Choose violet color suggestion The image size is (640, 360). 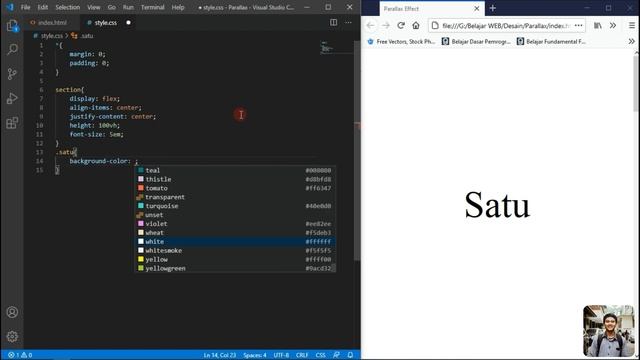click(235, 224)
